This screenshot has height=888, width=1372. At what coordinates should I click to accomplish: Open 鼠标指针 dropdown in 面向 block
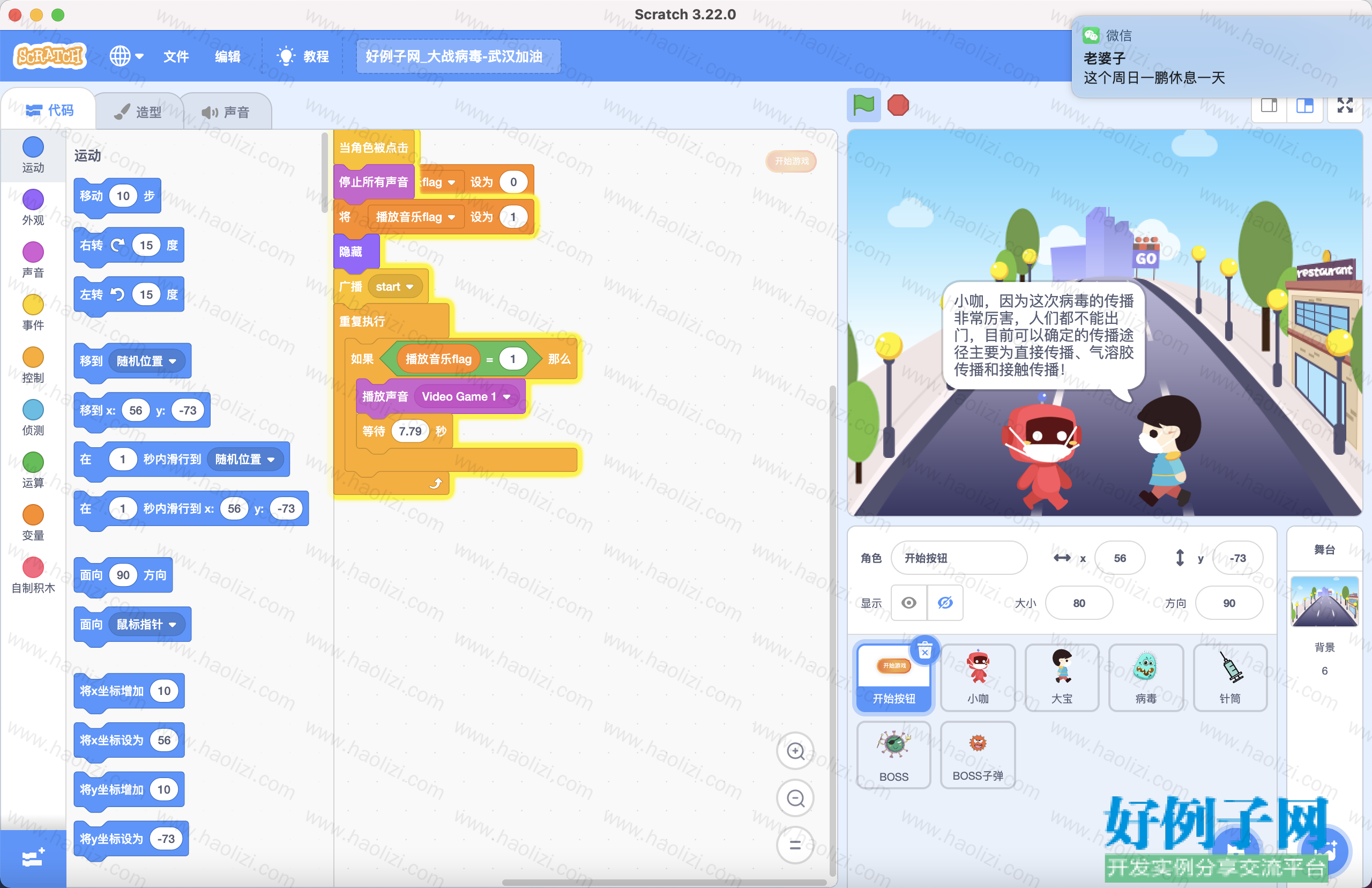pos(146,625)
